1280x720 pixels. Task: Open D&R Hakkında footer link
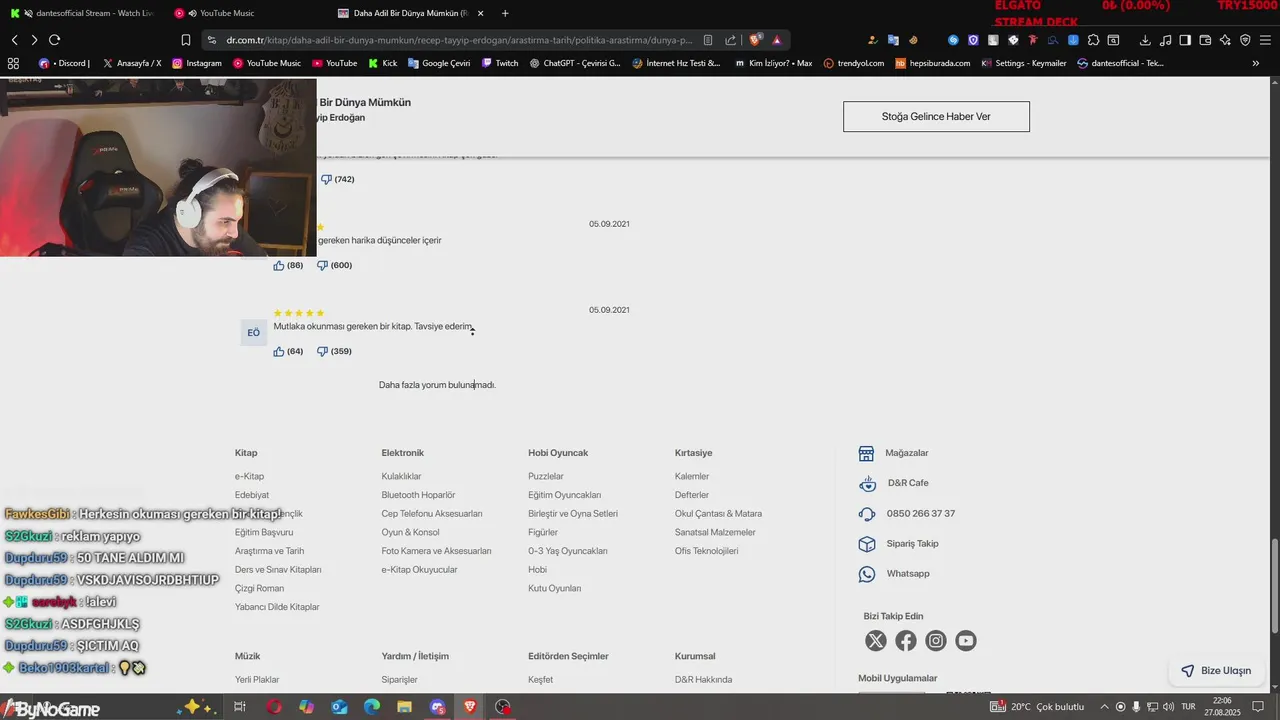coord(703,679)
